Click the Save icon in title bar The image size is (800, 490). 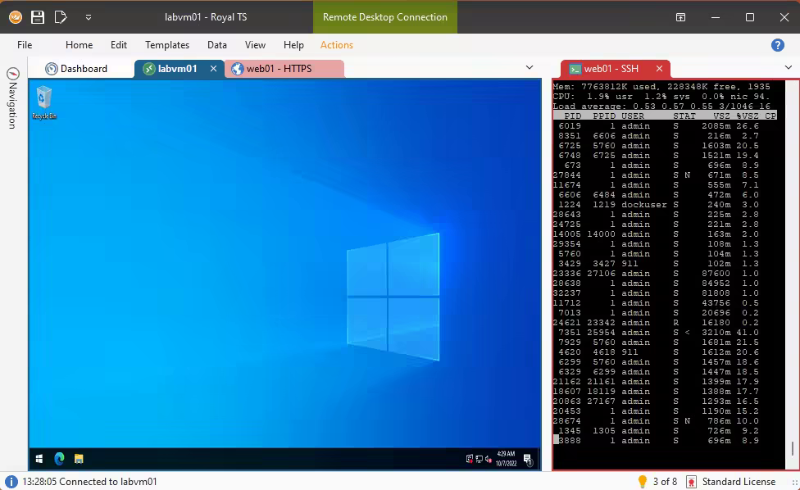point(37,17)
